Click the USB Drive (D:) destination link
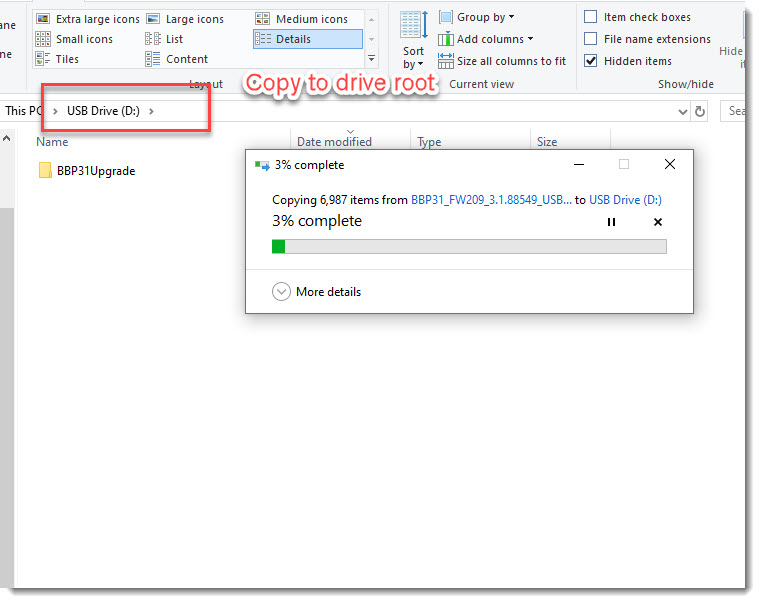 click(x=625, y=200)
